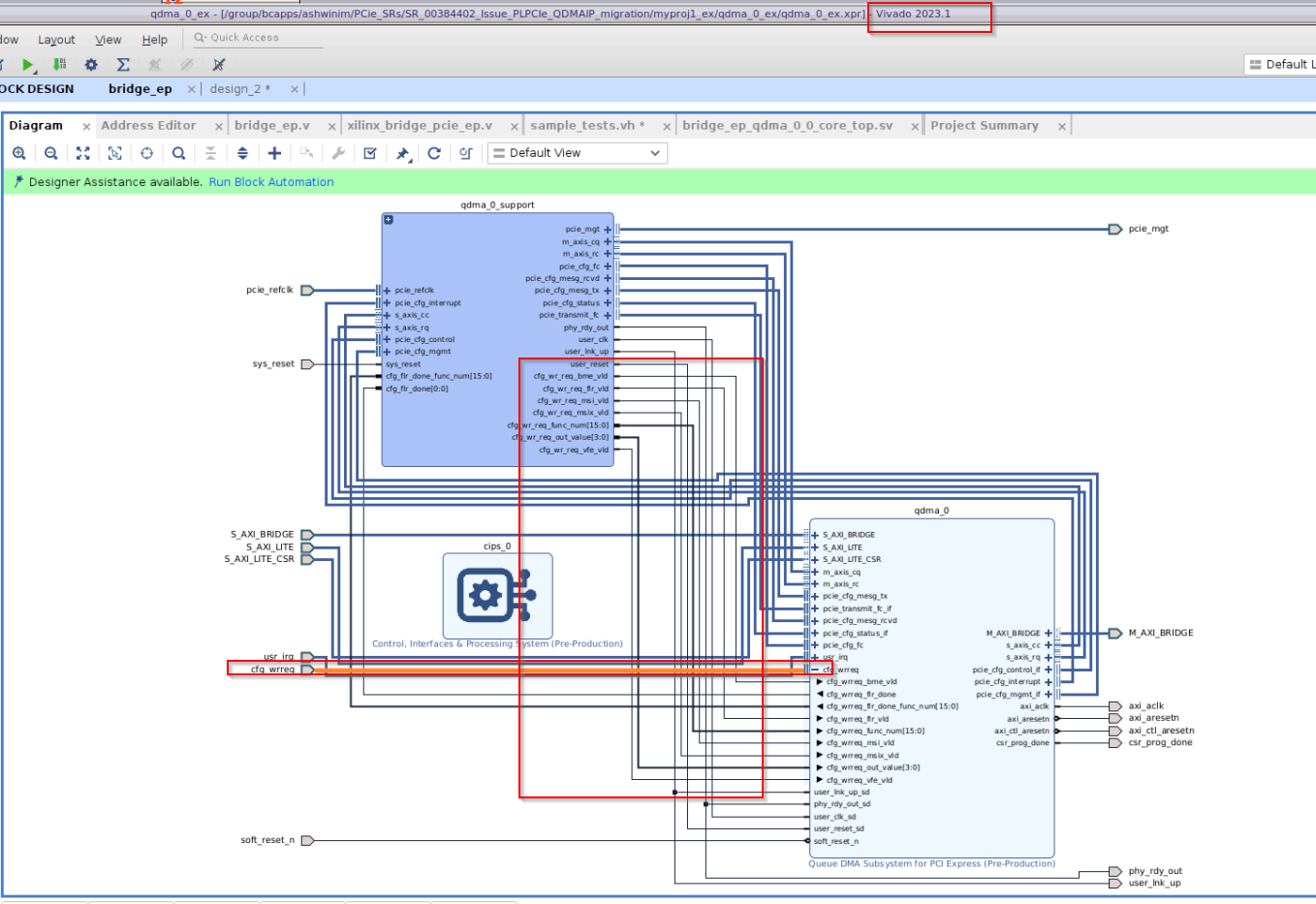Click the Zoom In magnifier icon

point(18,153)
